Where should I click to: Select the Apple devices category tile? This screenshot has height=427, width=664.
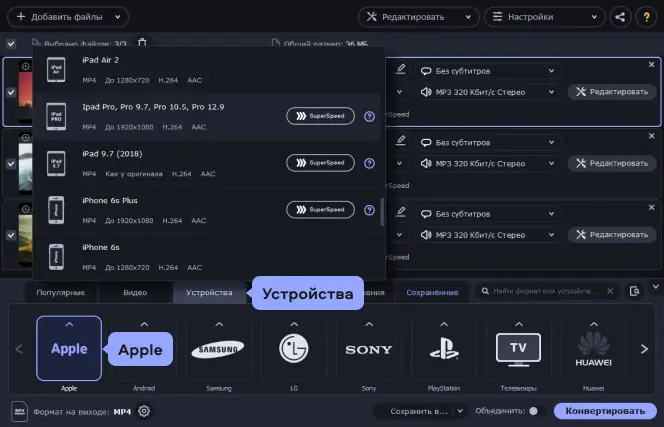point(69,349)
